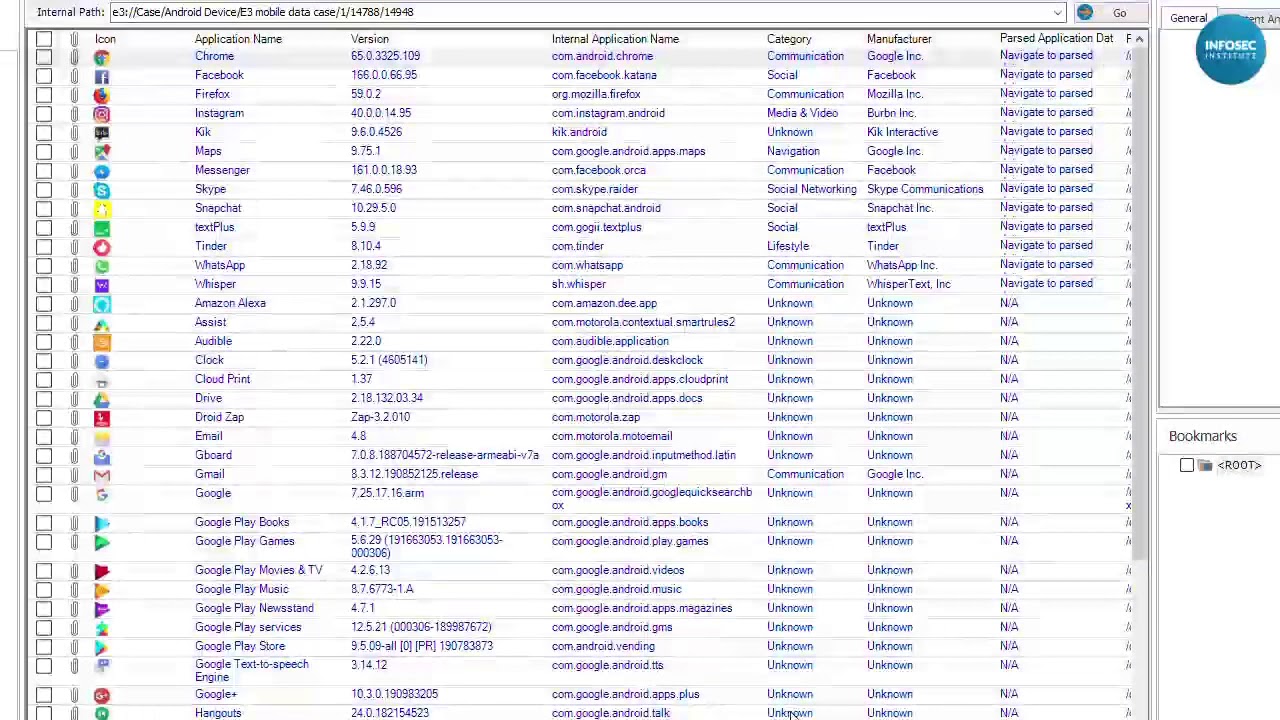
Task: Click the Amazon Alexa app icon
Action: pyautogui.click(x=101, y=304)
